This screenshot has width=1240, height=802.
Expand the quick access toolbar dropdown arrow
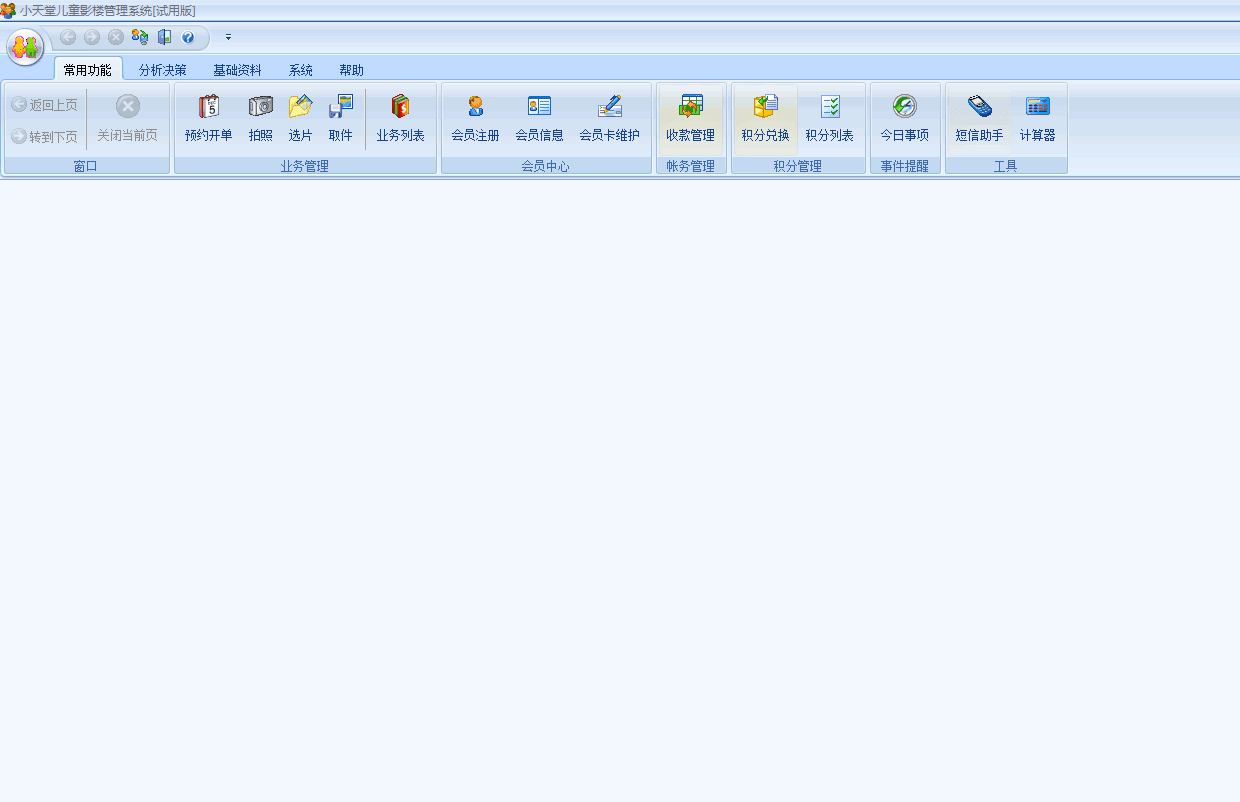[228, 37]
